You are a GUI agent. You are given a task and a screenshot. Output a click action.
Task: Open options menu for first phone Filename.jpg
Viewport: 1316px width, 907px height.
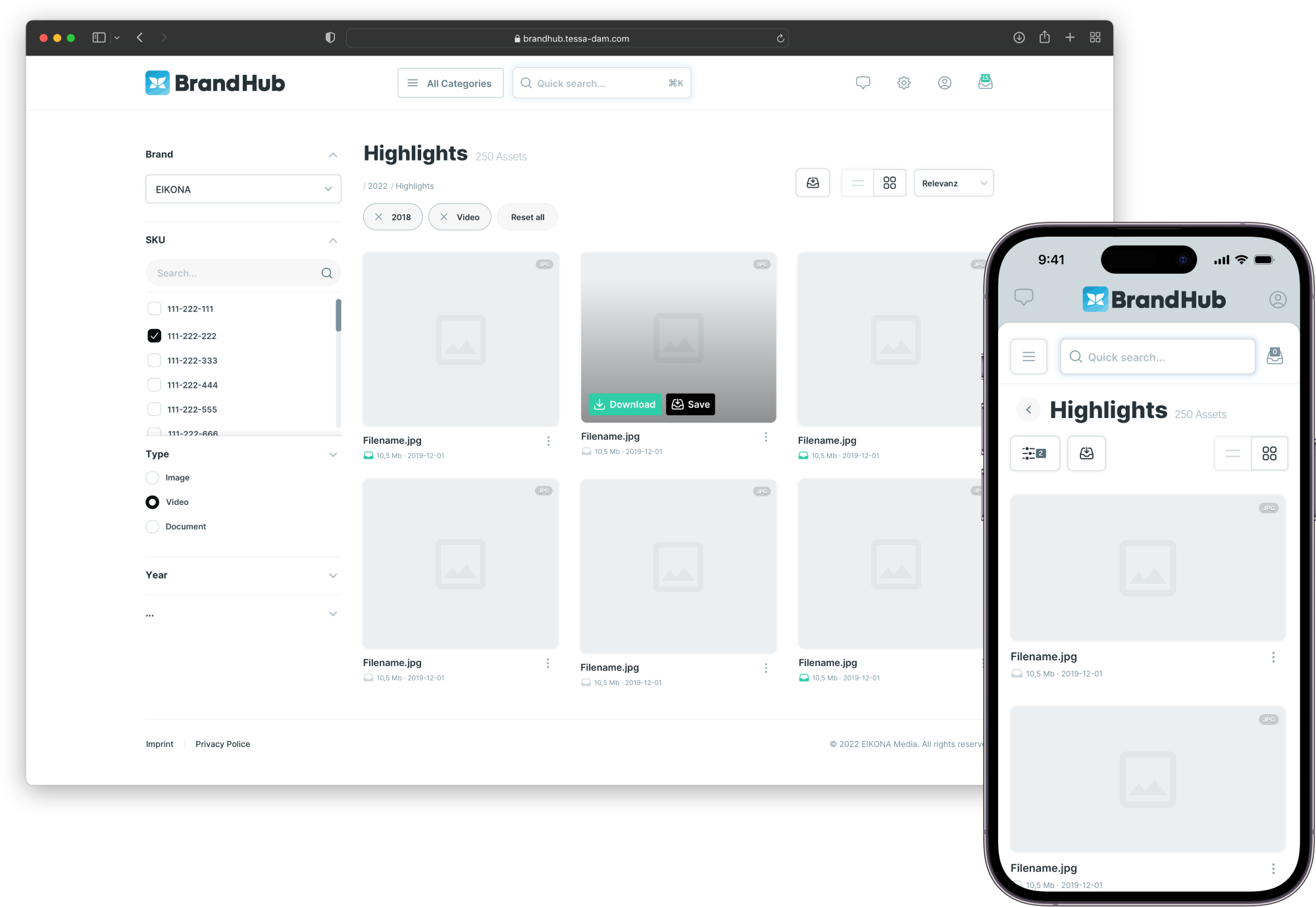point(1273,657)
